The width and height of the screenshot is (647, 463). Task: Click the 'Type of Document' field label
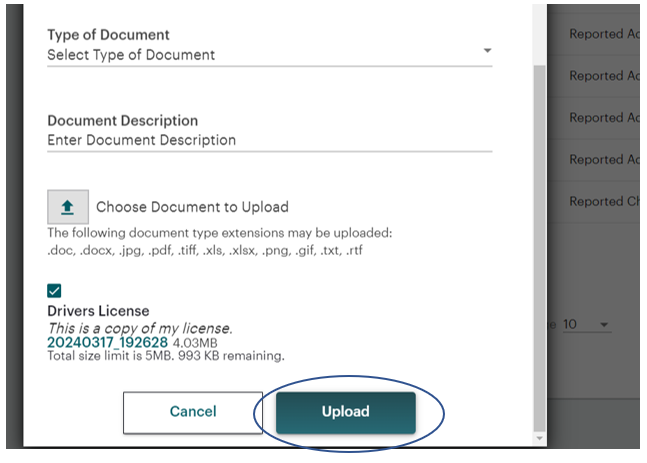tap(109, 35)
